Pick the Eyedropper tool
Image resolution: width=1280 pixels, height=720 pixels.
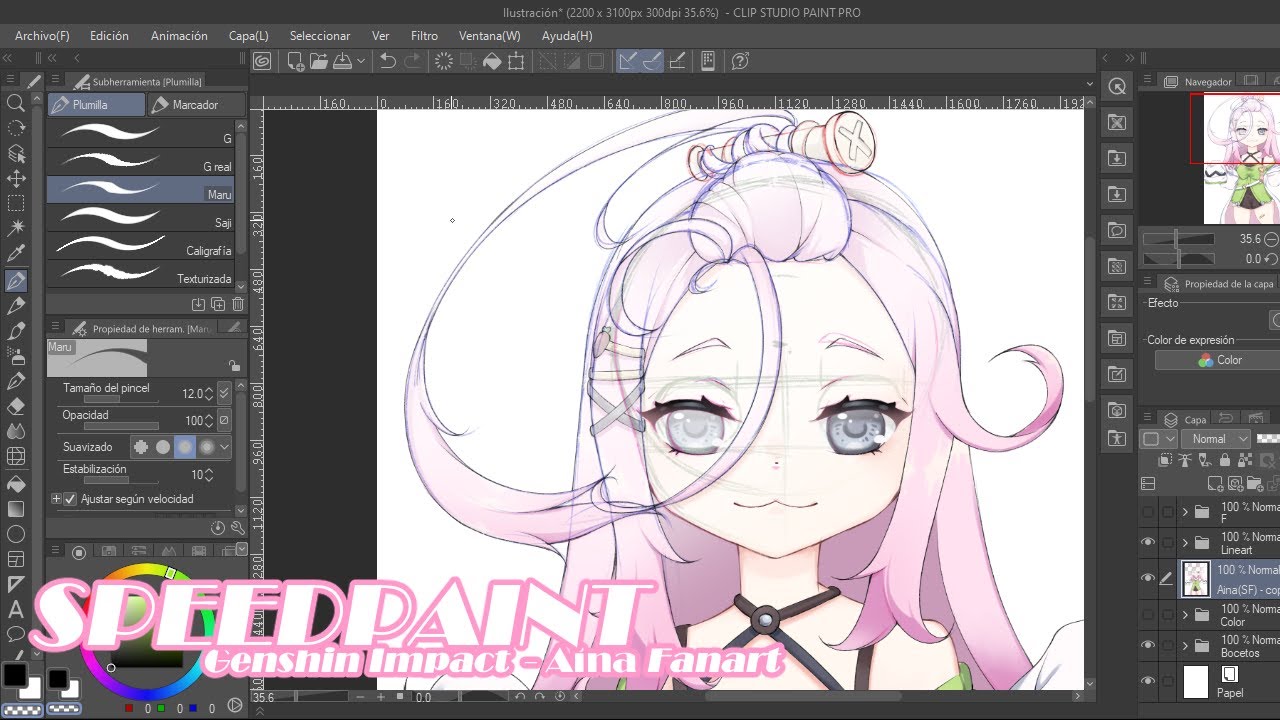[x=16, y=254]
